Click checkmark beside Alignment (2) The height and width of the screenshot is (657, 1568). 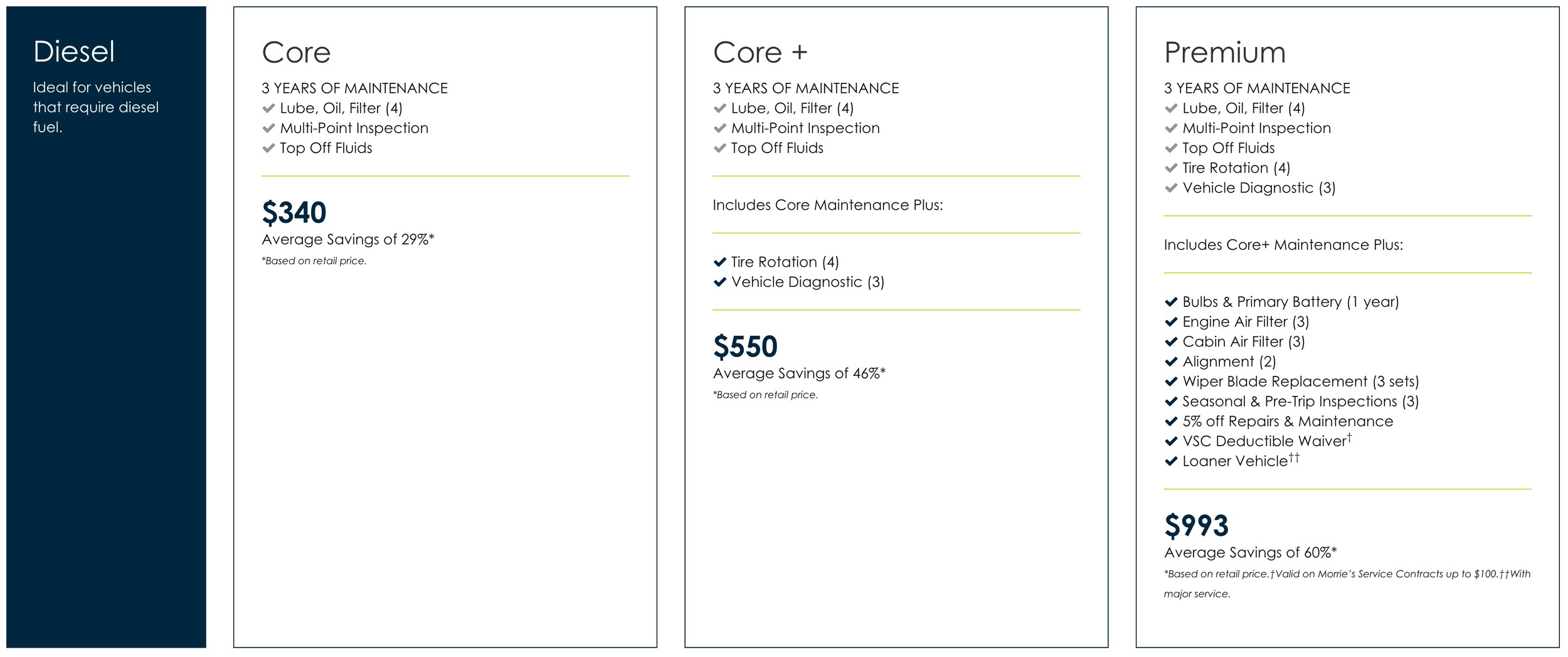point(1171,362)
